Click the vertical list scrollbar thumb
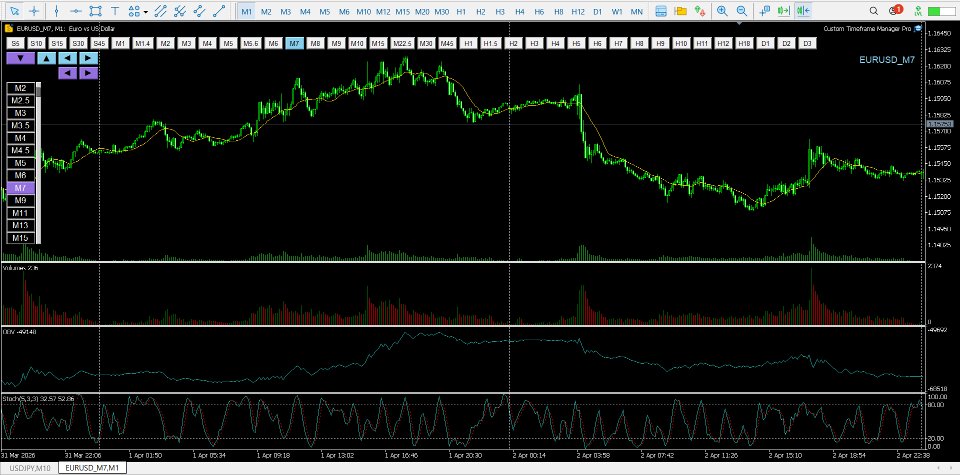 pos(38,91)
